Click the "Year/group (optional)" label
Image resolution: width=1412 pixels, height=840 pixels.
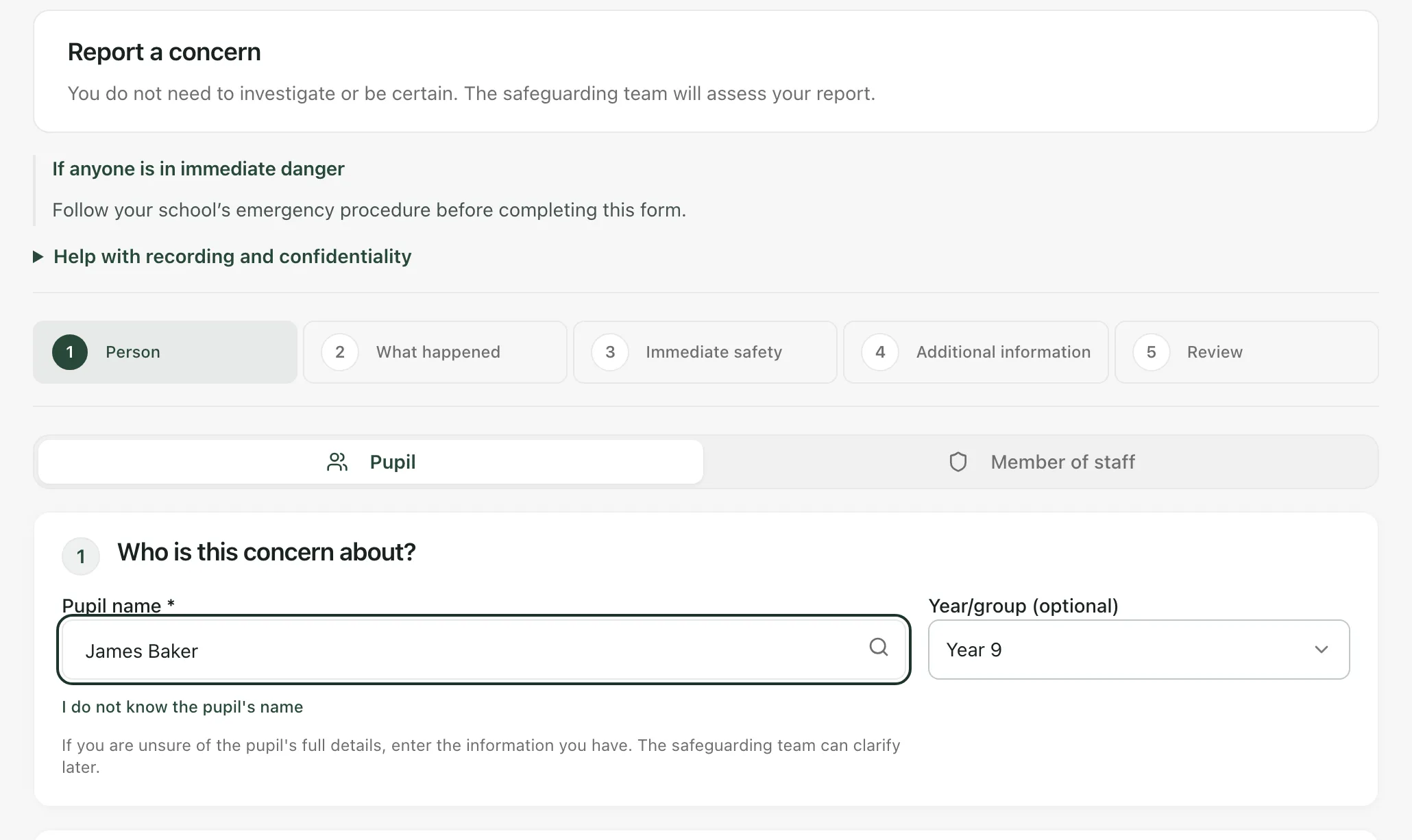point(1023,606)
